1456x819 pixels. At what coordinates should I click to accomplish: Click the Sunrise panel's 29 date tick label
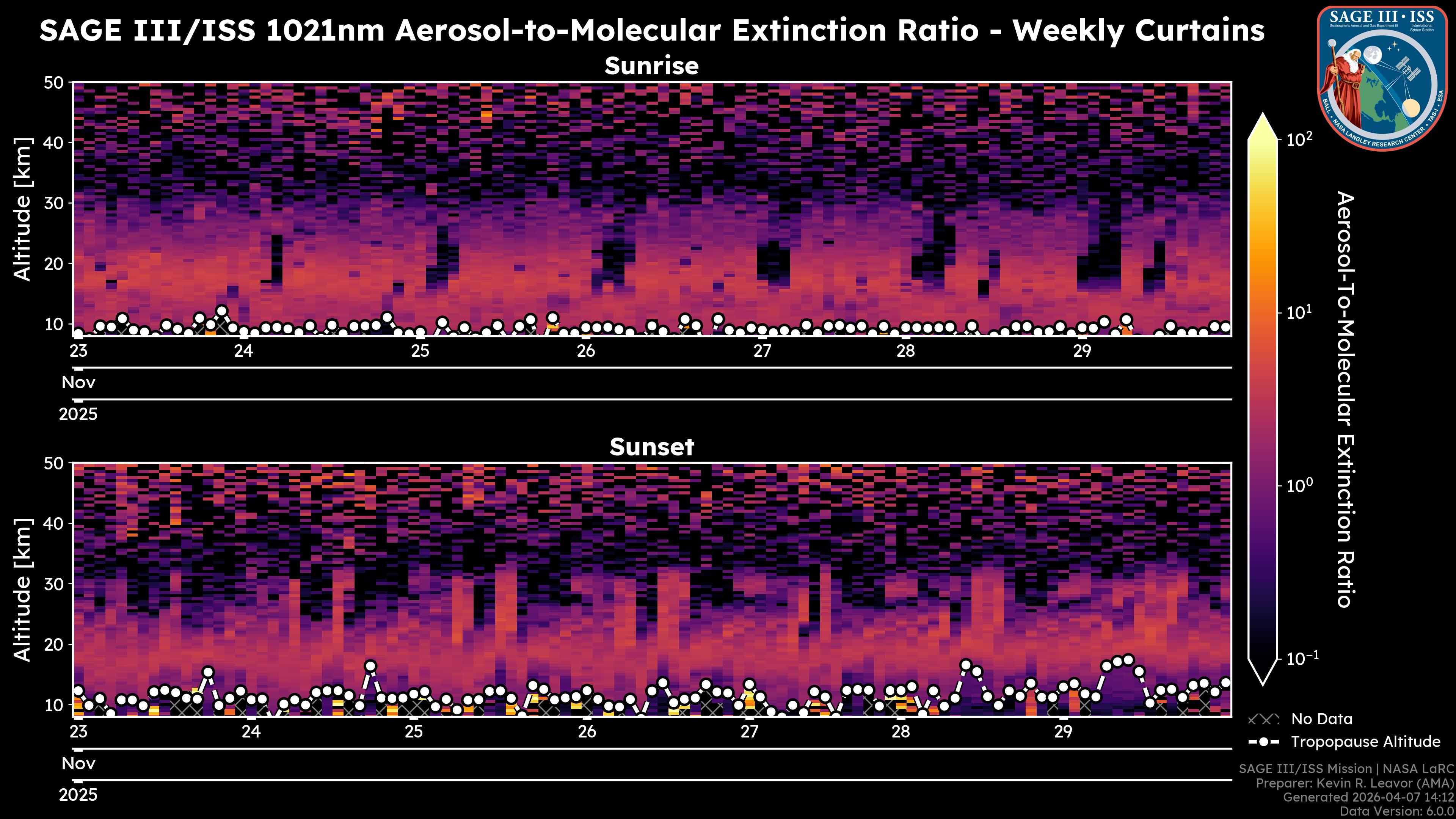(1082, 351)
